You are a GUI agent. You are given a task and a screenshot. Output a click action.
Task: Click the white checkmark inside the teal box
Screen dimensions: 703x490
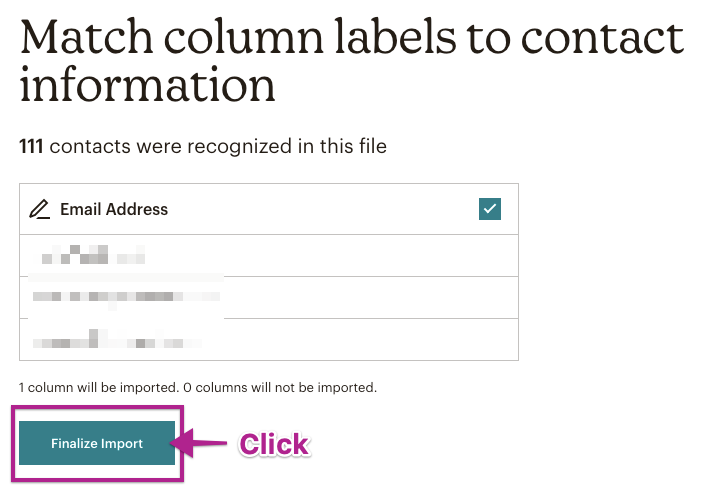coord(490,209)
